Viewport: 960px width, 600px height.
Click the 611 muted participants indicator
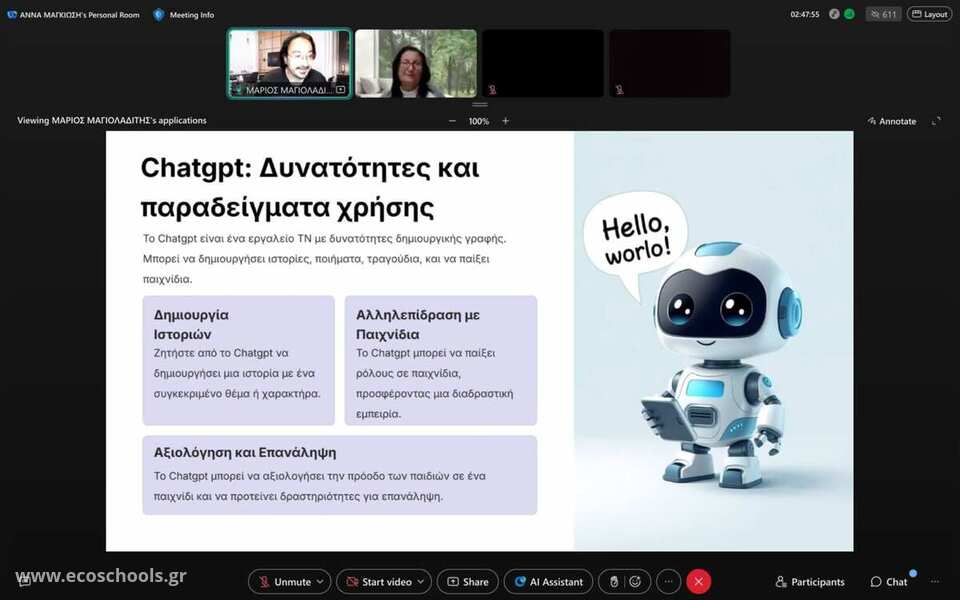(883, 14)
